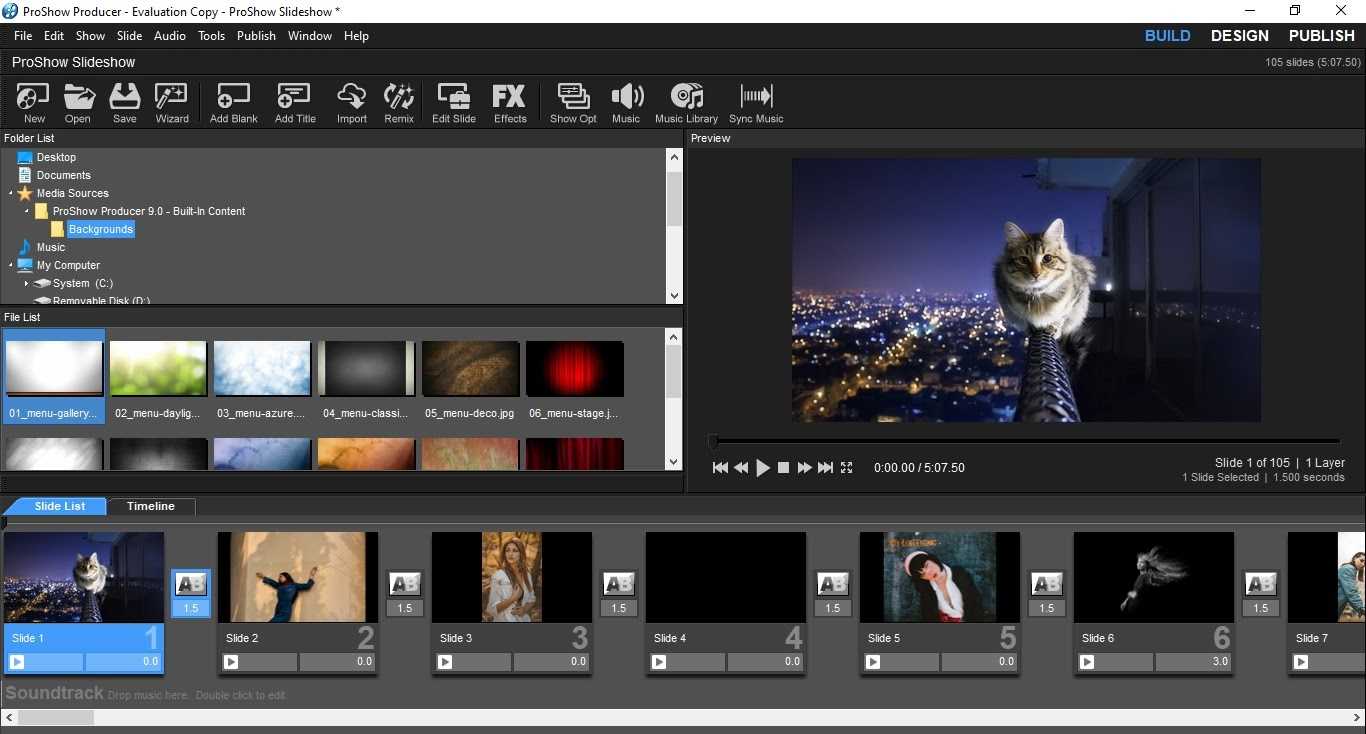Click the Remix toolbar icon
Viewport: 1366px width, 734px height.
(x=398, y=102)
